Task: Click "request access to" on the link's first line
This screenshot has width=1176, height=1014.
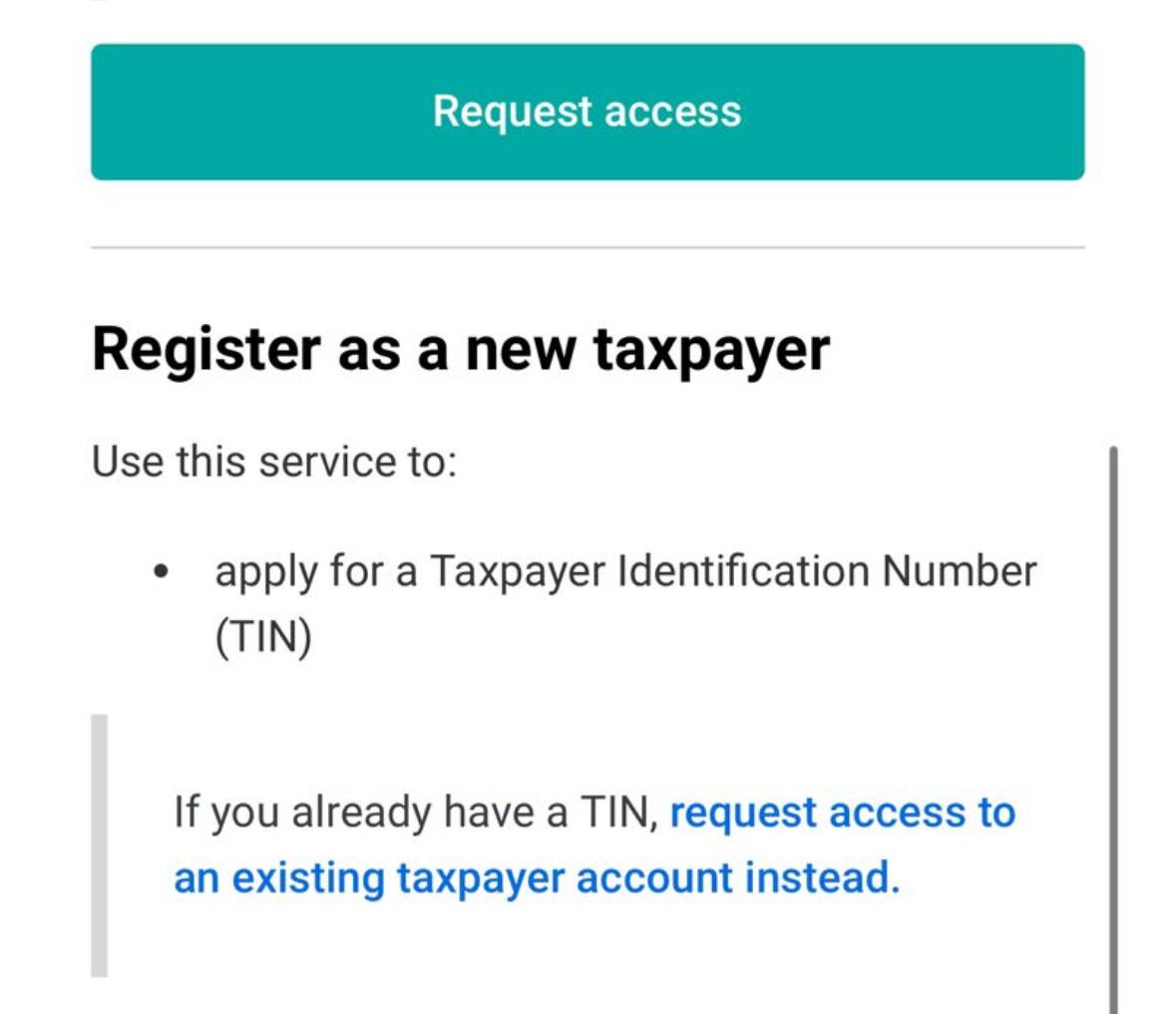Action: pos(841,814)
